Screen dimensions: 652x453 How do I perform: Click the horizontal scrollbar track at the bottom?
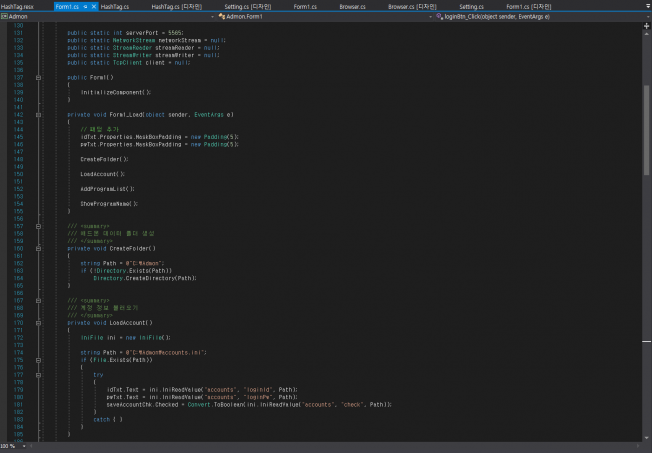335,446
